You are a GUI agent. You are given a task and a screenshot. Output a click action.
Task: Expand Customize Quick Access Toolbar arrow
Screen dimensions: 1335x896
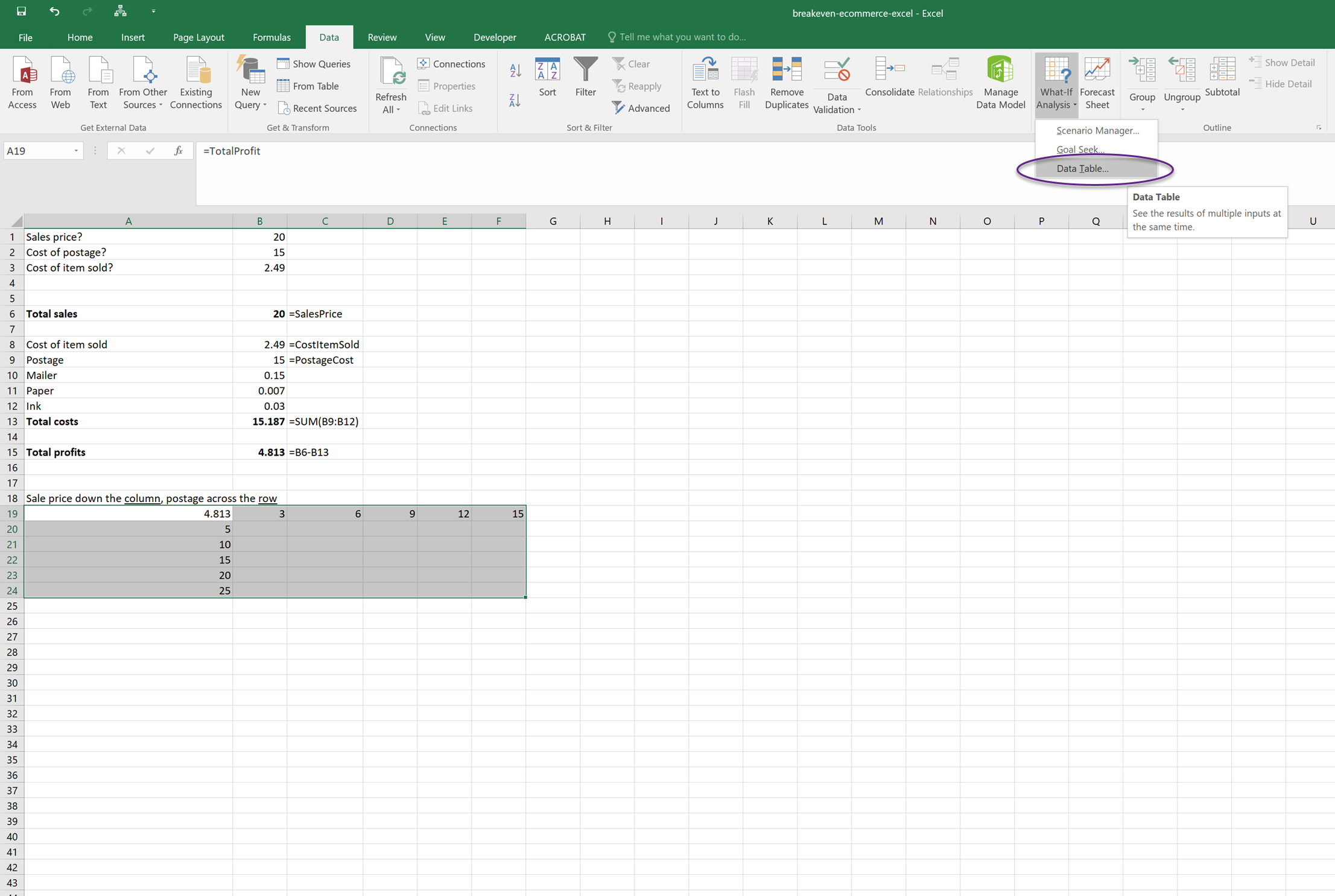[153, 11]
